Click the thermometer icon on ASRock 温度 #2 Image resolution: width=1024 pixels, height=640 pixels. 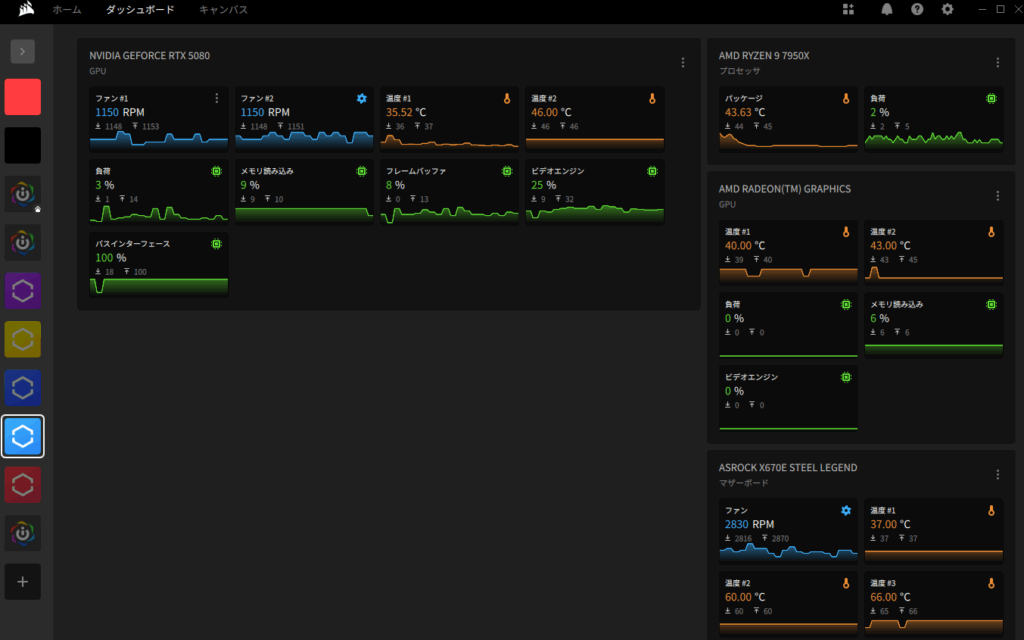tap(846, 583)
